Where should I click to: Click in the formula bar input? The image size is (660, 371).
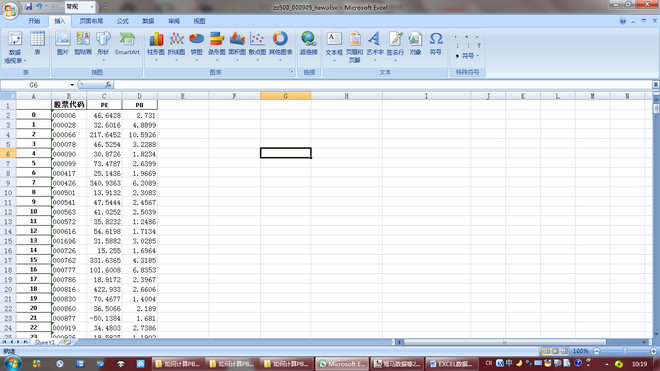(382, 85)
